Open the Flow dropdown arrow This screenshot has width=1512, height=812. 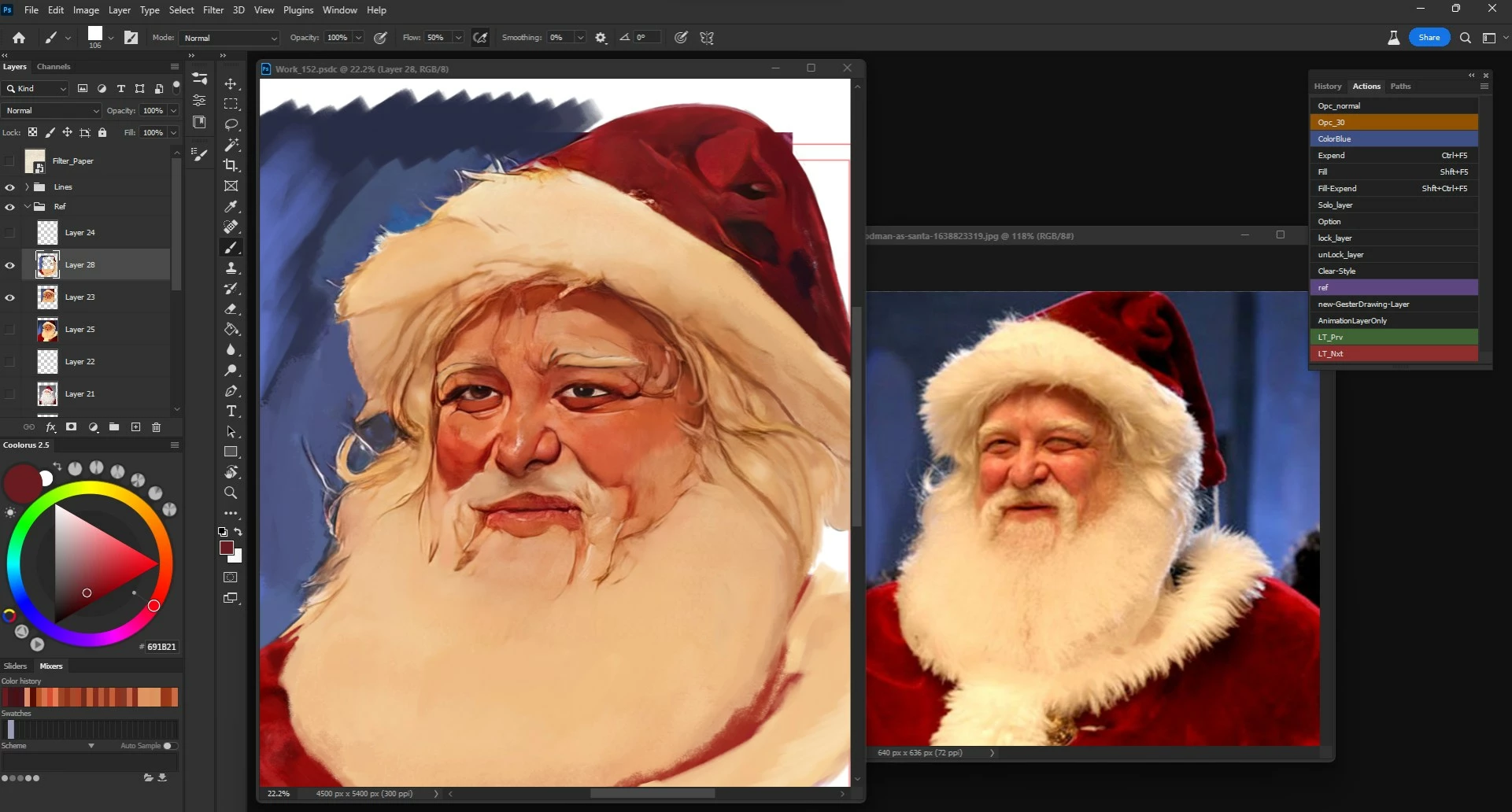(458, 38)
